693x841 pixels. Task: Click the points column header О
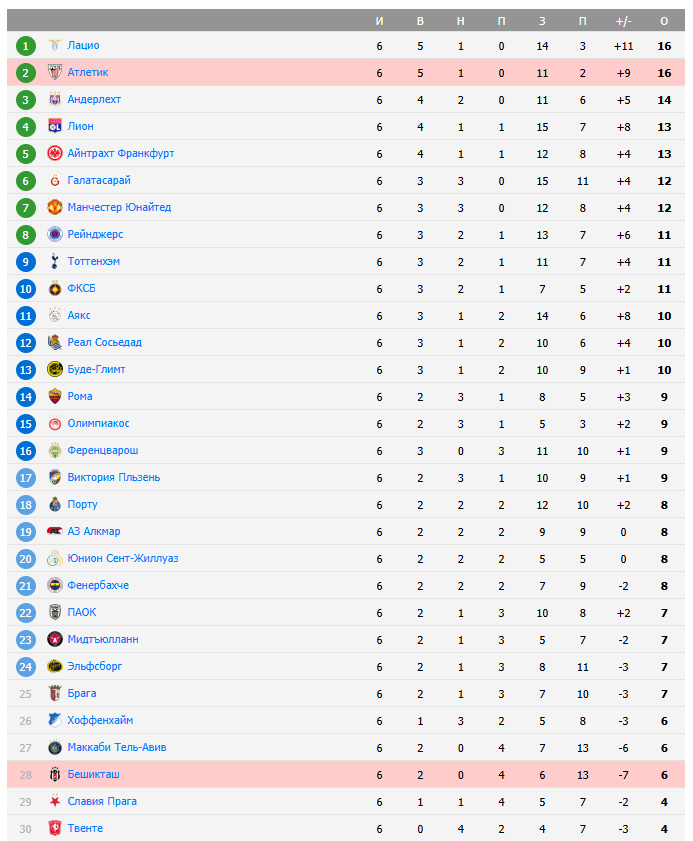point(664,21)
